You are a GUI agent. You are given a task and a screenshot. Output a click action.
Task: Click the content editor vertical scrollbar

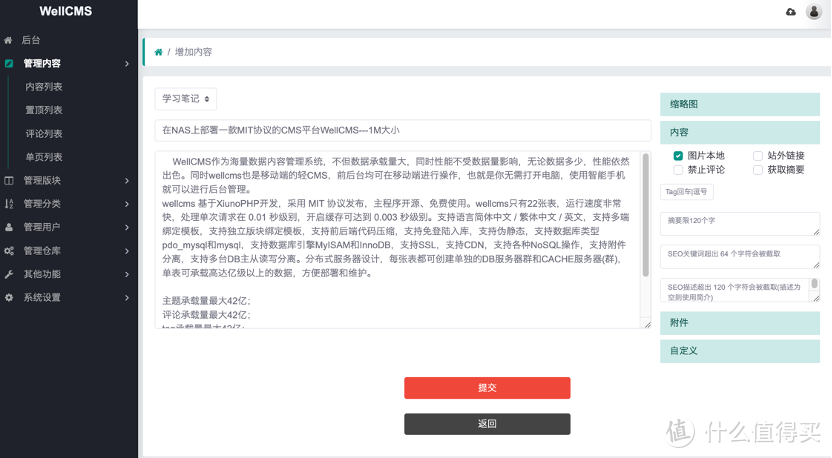click(x=646, y=215)
